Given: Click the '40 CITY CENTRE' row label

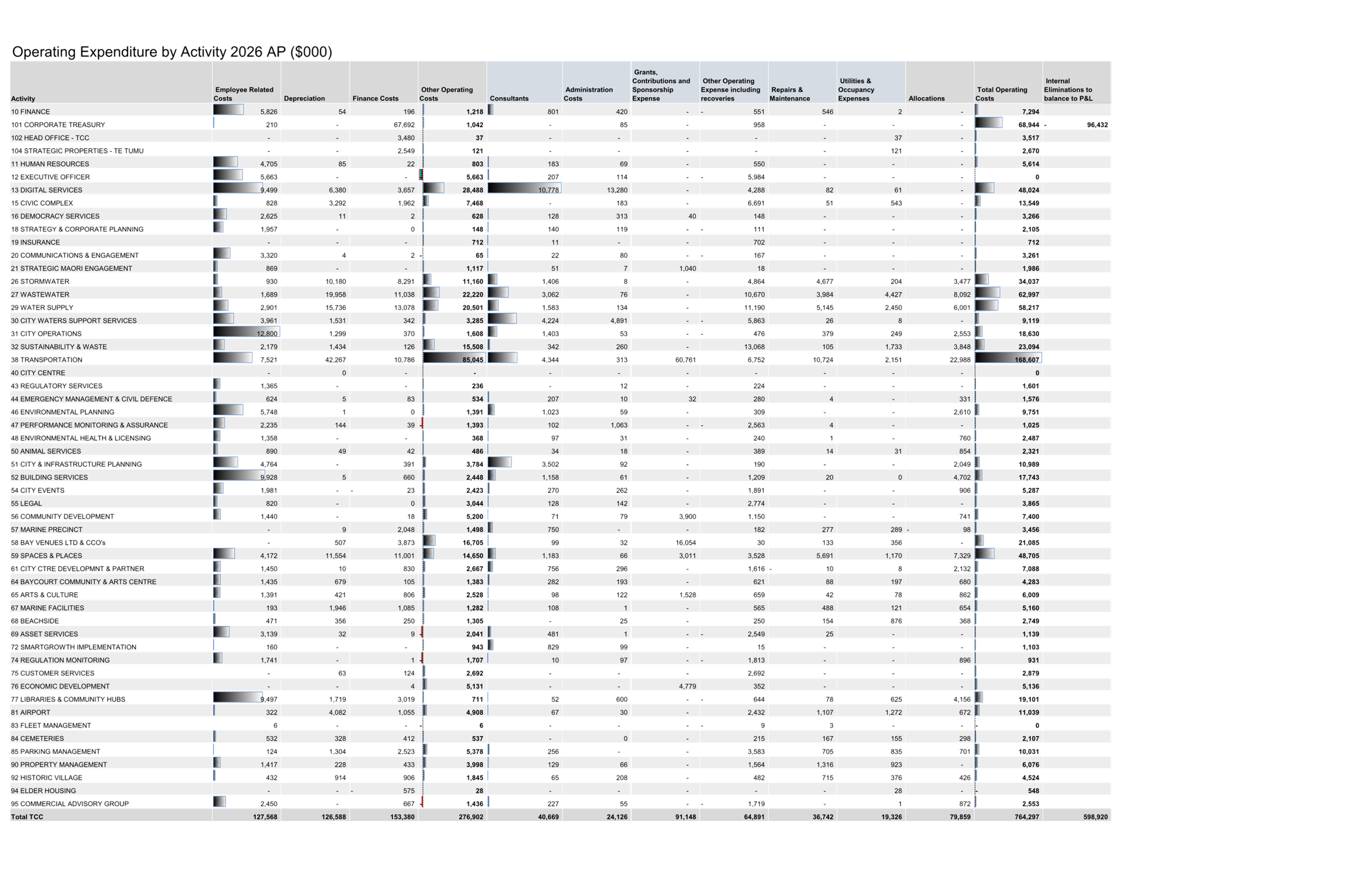Looking at the screenshot, I should click(x=38, y=373).
